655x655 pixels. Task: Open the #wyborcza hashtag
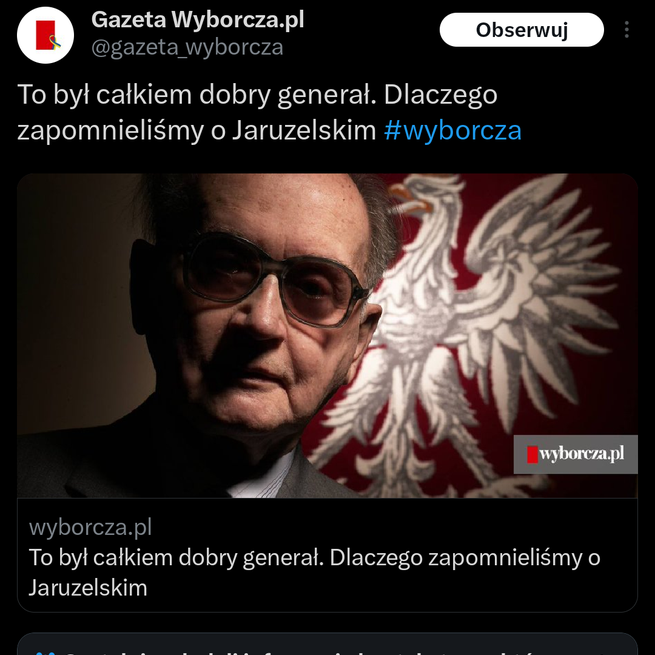coord(453,130)
